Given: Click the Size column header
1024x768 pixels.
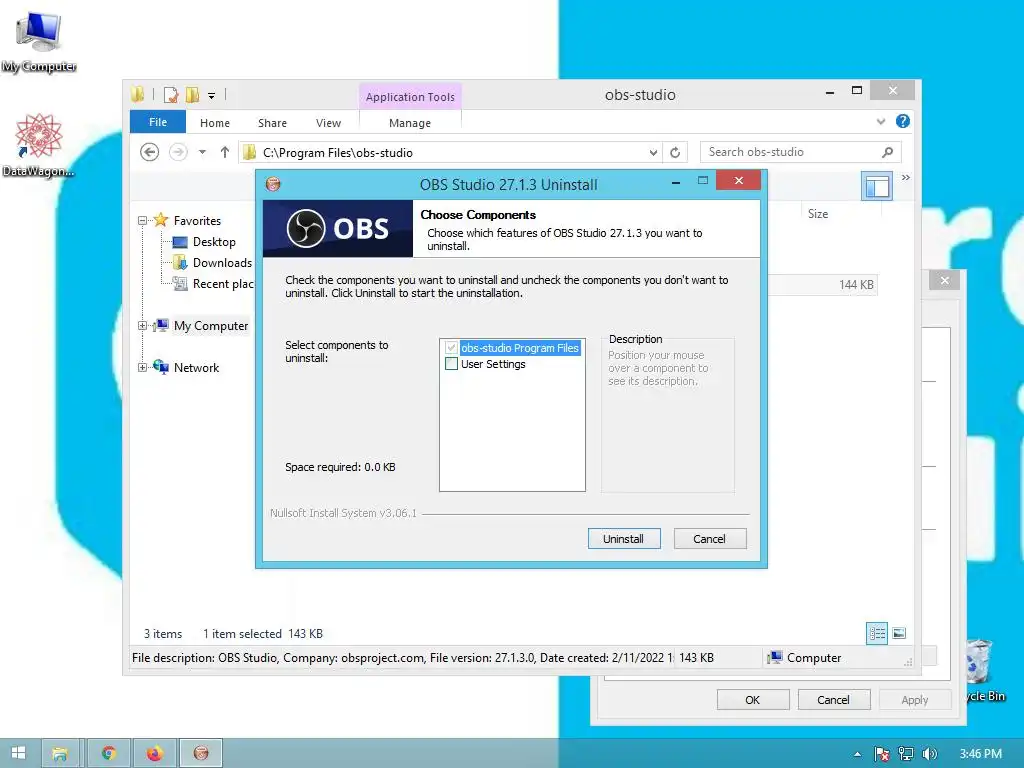Looking at the screenshot, I should (x=818, y=214).
